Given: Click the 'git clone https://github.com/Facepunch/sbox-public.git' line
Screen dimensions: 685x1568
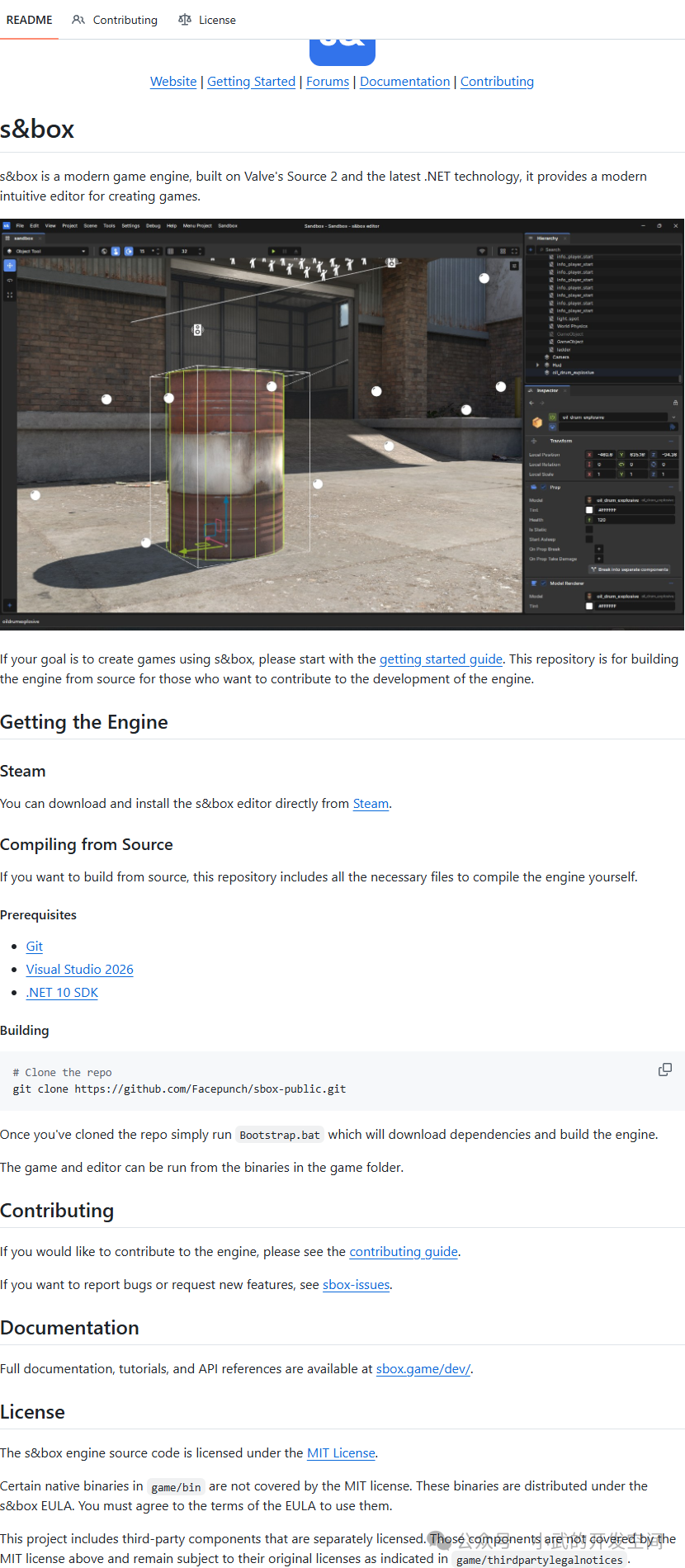Looking at the screenshot, I should coord(179,1089).
